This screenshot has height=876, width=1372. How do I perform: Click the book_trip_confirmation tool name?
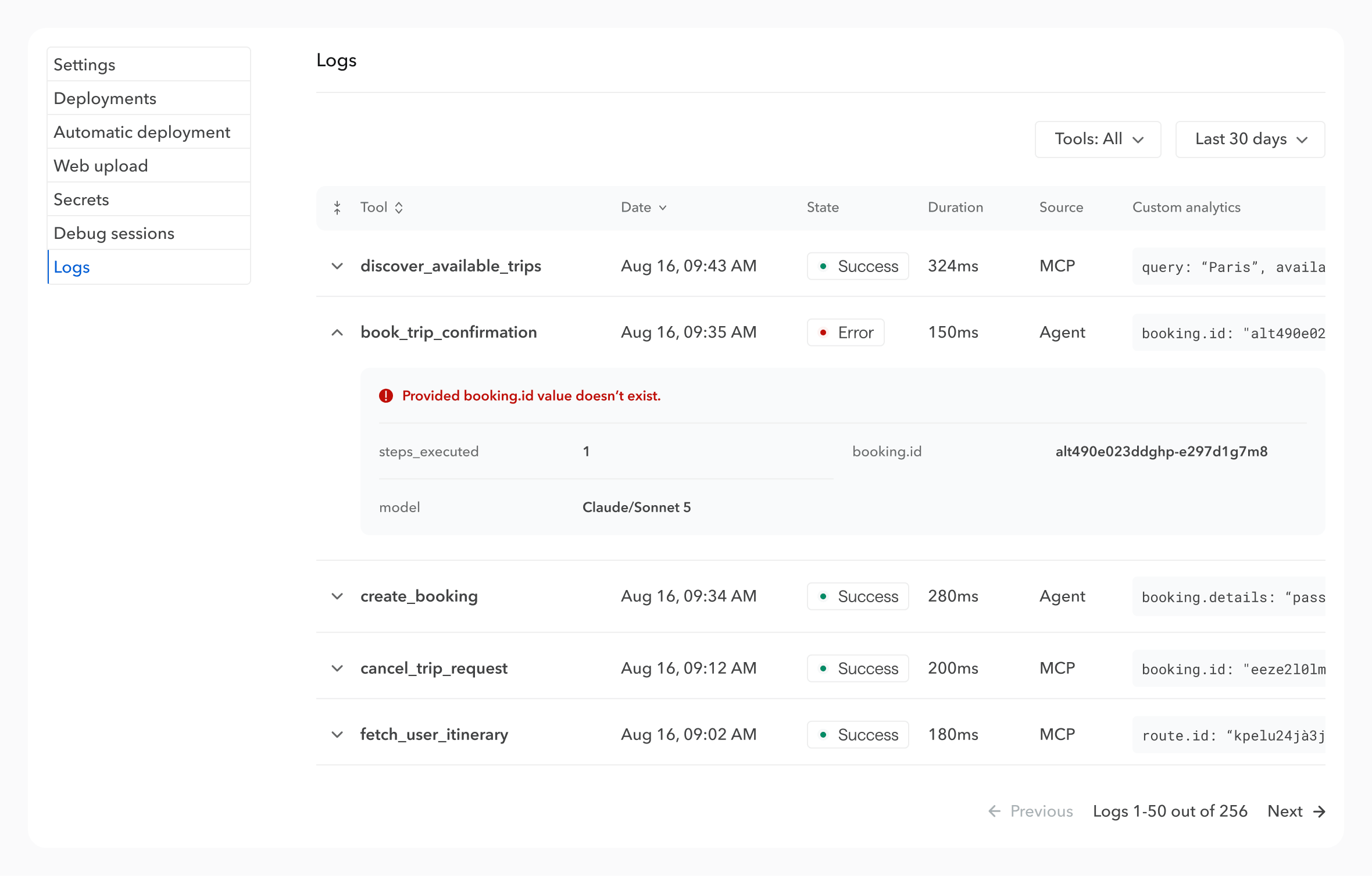point(449,332)
